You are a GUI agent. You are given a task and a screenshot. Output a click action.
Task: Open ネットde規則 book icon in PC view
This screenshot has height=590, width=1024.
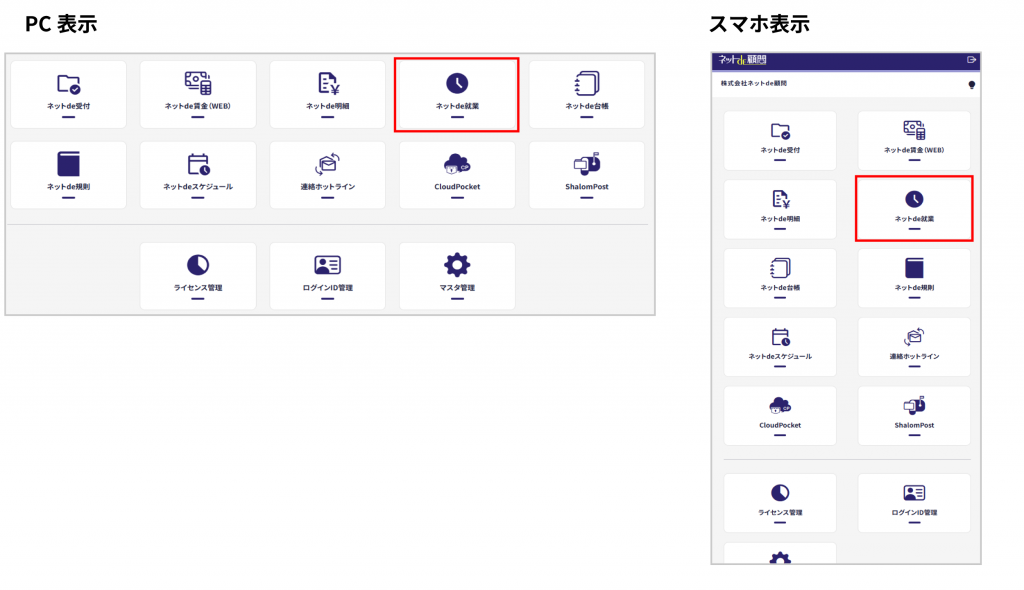[x=68, y=164]
